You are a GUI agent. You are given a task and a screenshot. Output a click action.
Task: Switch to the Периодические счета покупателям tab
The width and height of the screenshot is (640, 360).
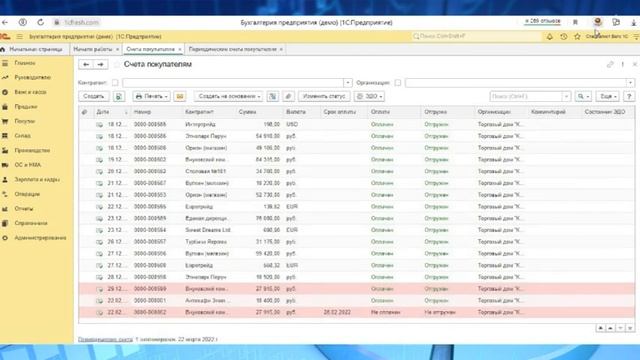pos(233,49)
